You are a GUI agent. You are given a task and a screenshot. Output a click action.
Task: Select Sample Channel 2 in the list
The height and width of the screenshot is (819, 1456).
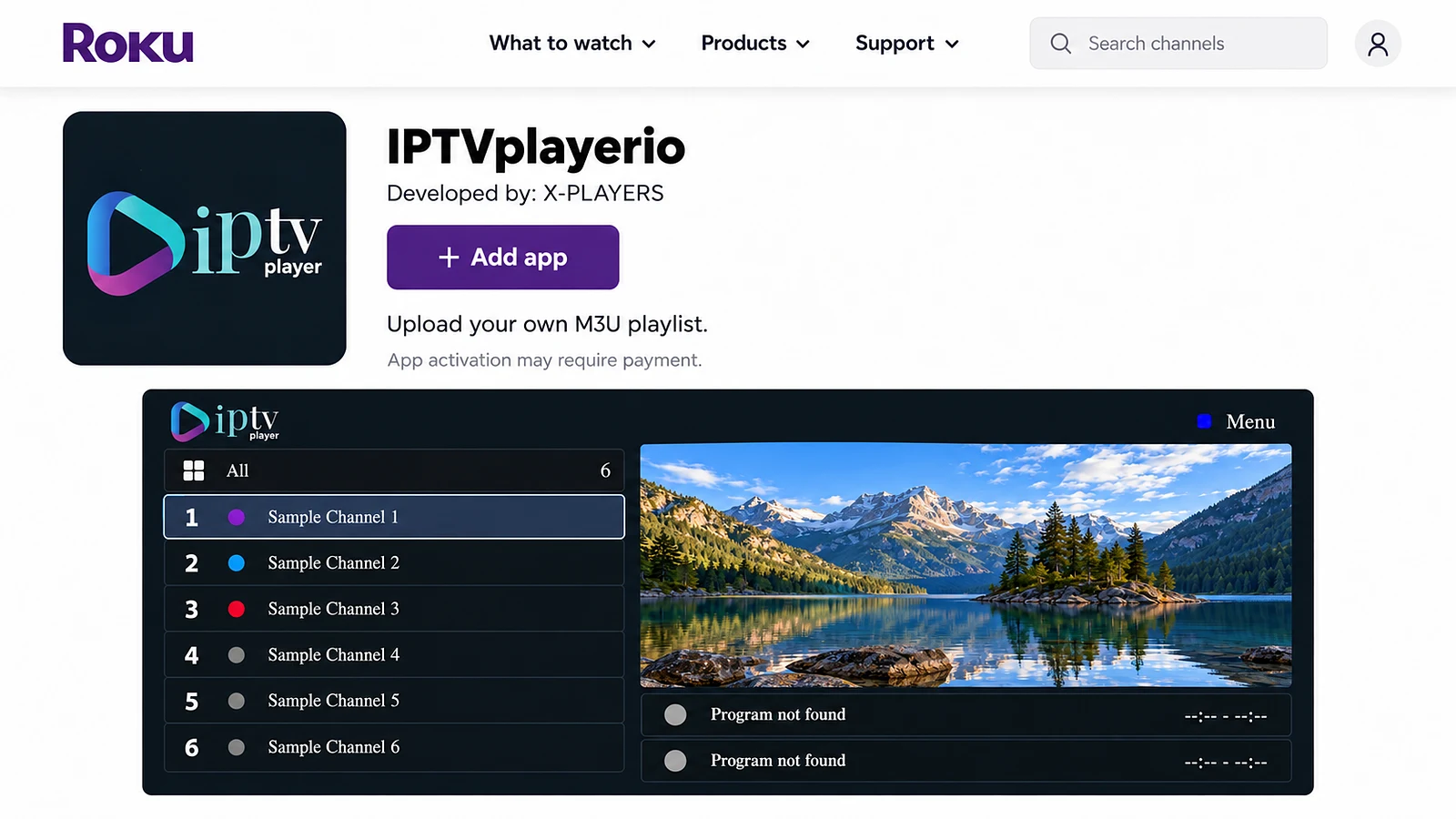tap(394, 563)
